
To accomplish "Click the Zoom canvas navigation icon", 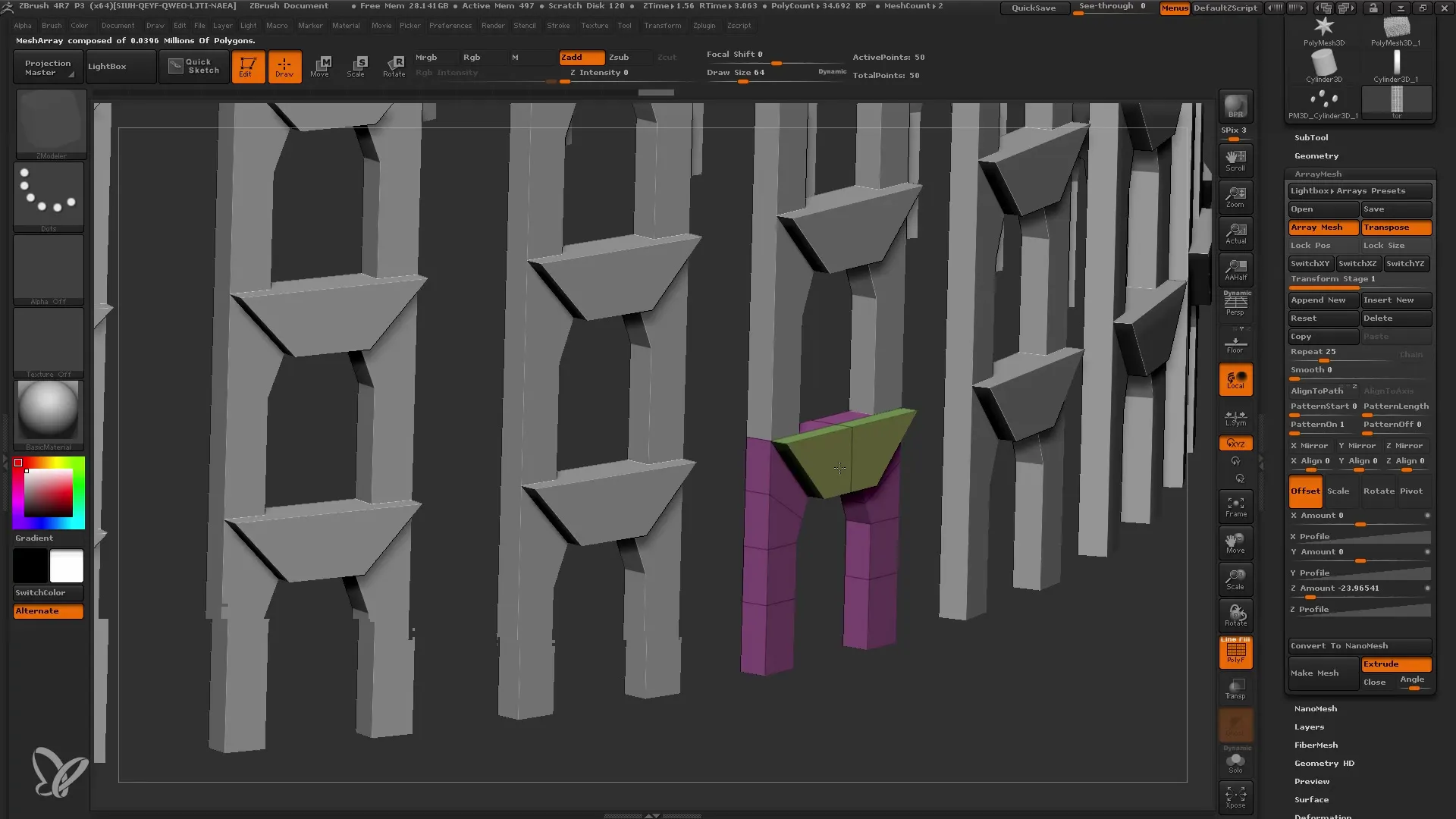I will (x=1235, y=197).
